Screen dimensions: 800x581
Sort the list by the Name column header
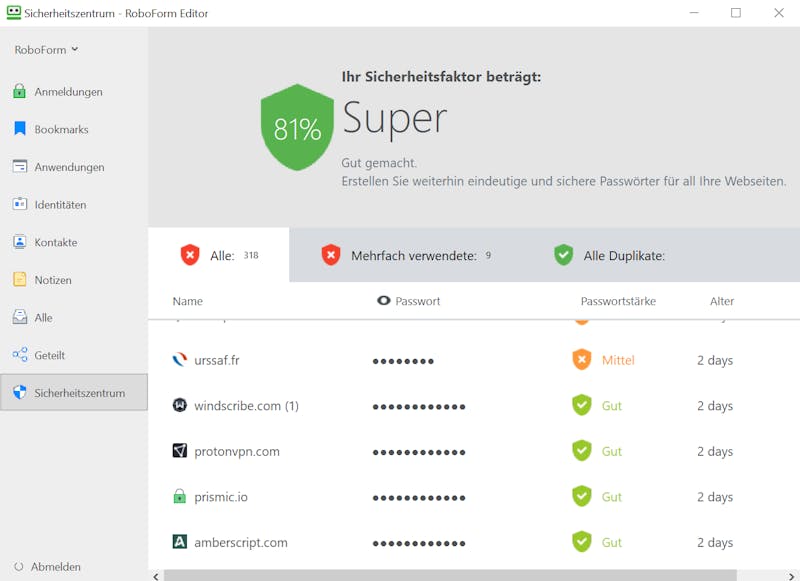click(x=187, y=301)
